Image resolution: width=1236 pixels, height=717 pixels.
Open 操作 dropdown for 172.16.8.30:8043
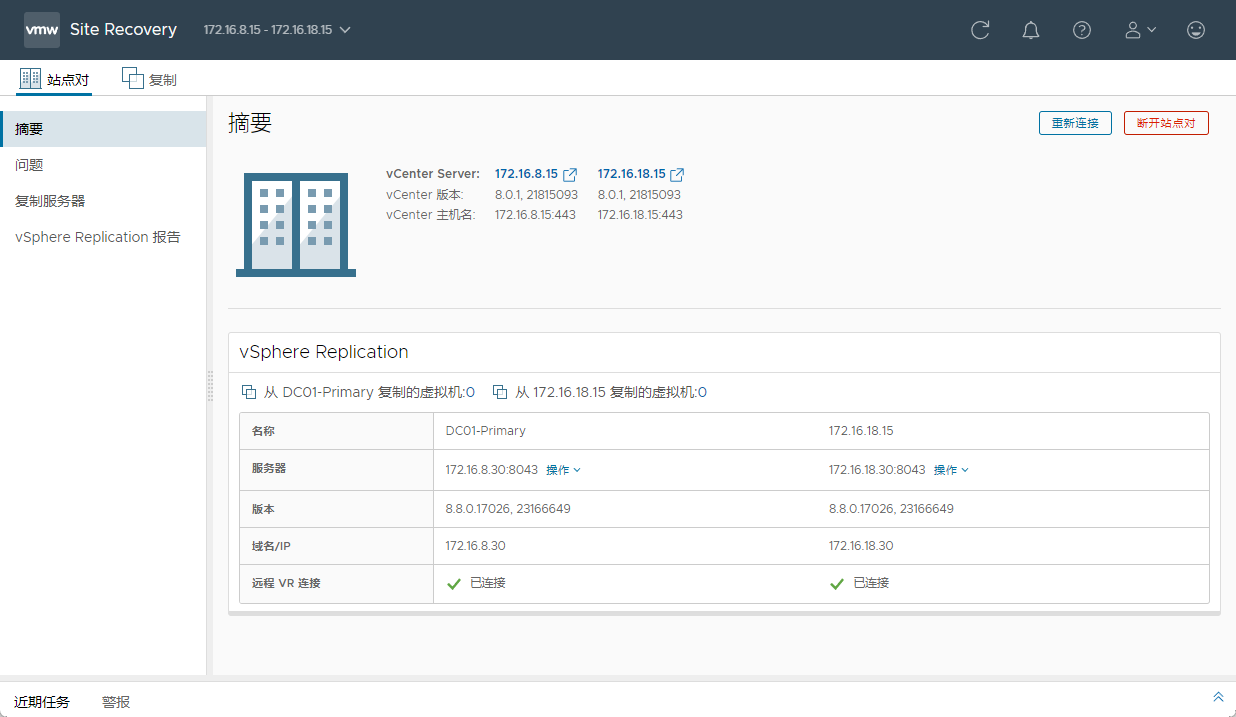[x=563, y=469]
